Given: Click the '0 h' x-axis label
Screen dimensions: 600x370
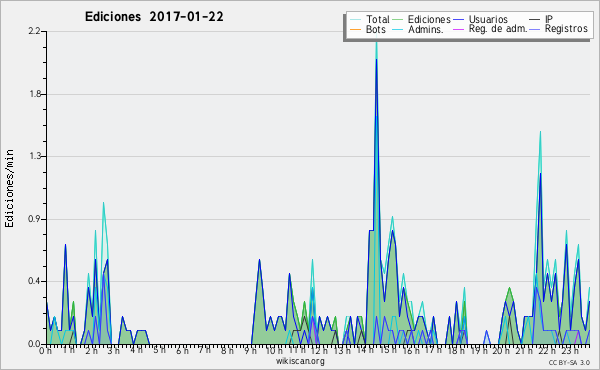Looking at the screenshot, I should (46, 350).
